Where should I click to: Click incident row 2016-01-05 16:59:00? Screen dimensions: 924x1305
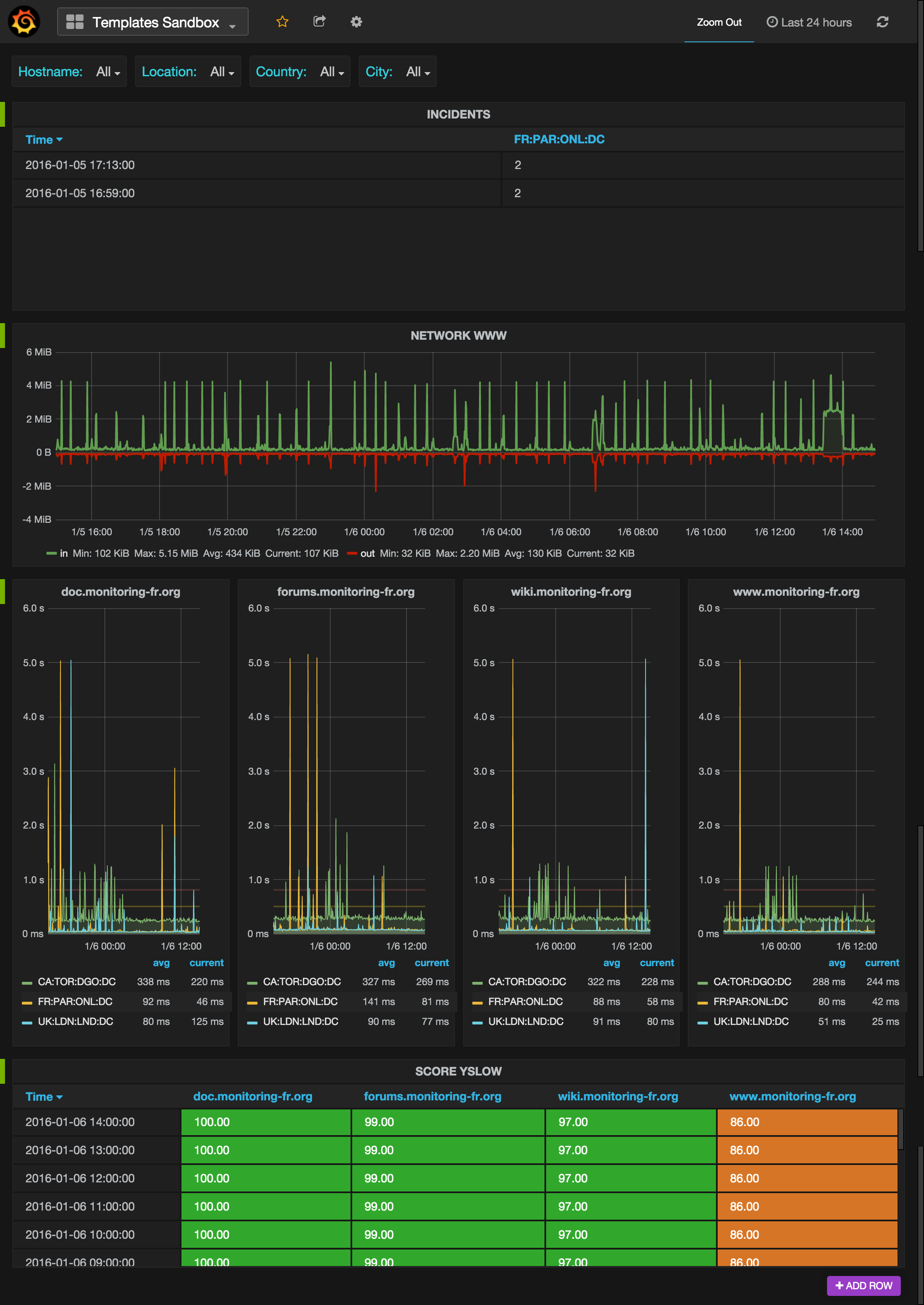click(458, 193)
